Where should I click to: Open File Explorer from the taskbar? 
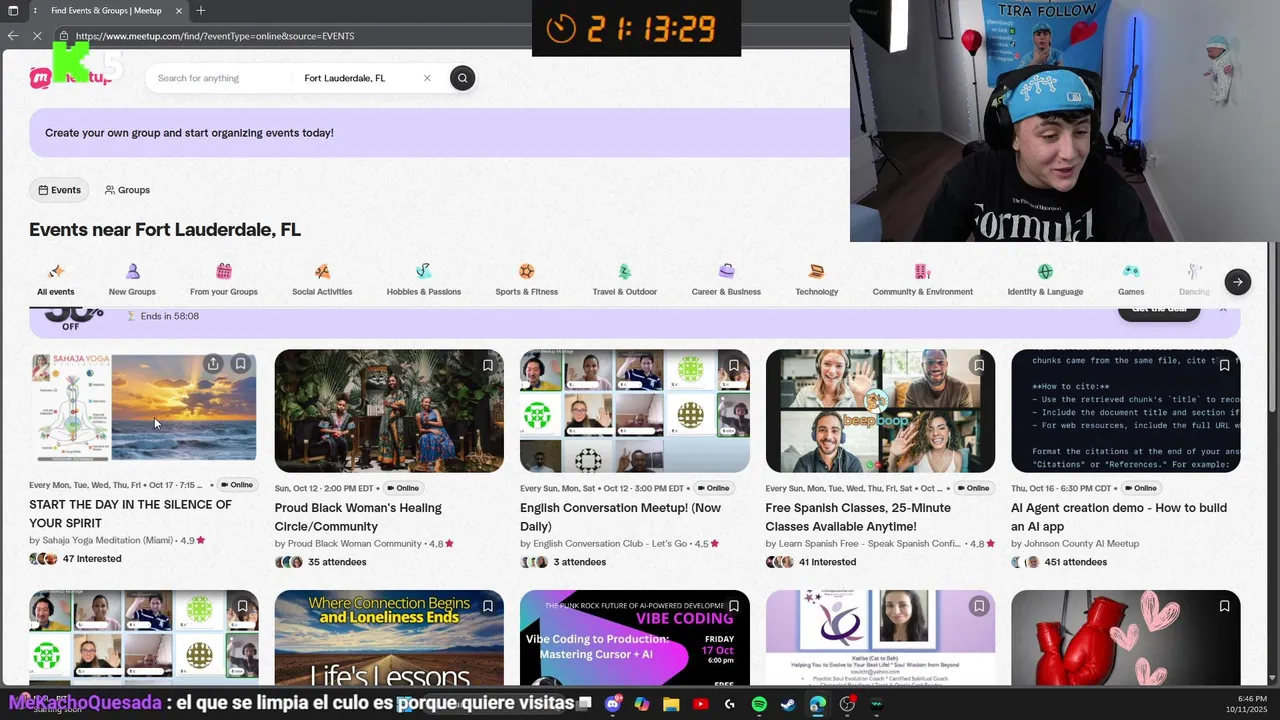click(671, 704)
